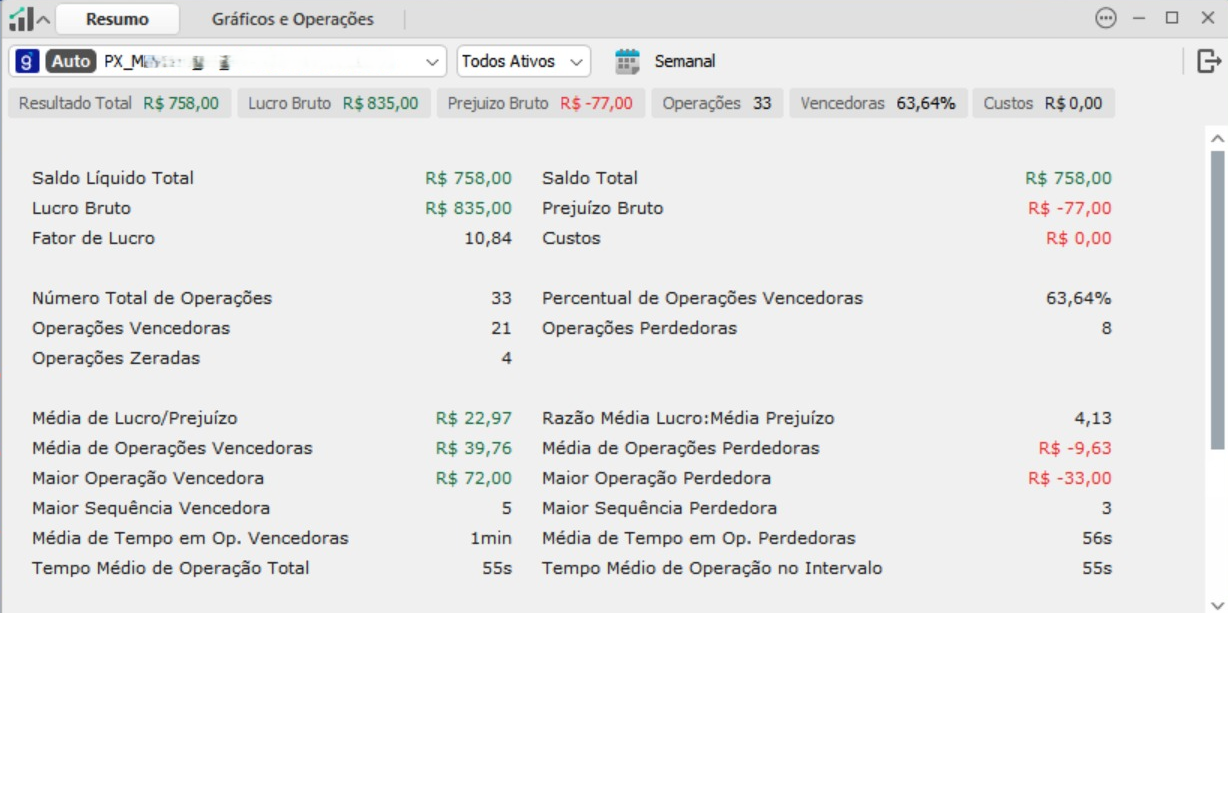Viewport: 1228px width, 797px height.
Task: Click Razão Média Lucro:Média Prejuízo value 4,13
Action: tap(1095, 418)
